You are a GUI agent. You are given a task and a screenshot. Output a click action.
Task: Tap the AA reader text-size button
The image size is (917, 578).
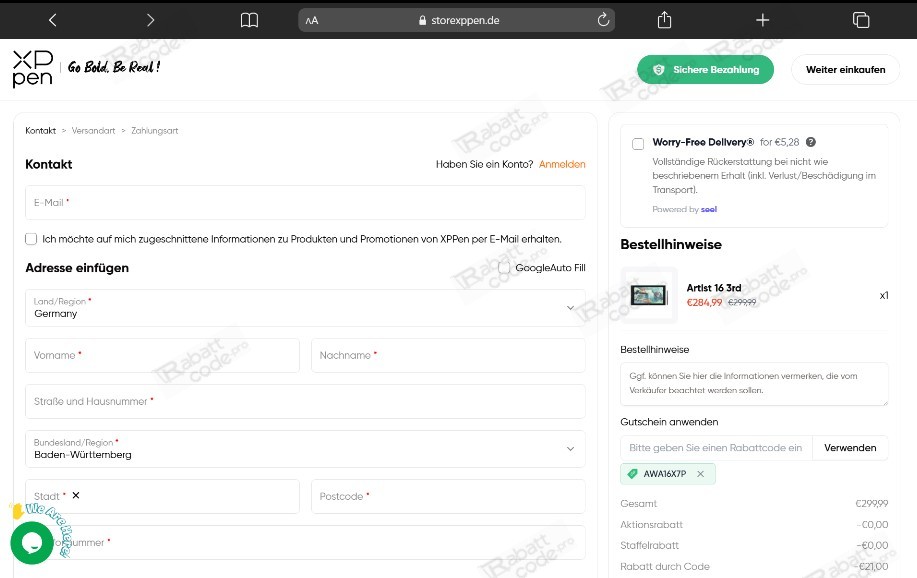click(312, 20)
